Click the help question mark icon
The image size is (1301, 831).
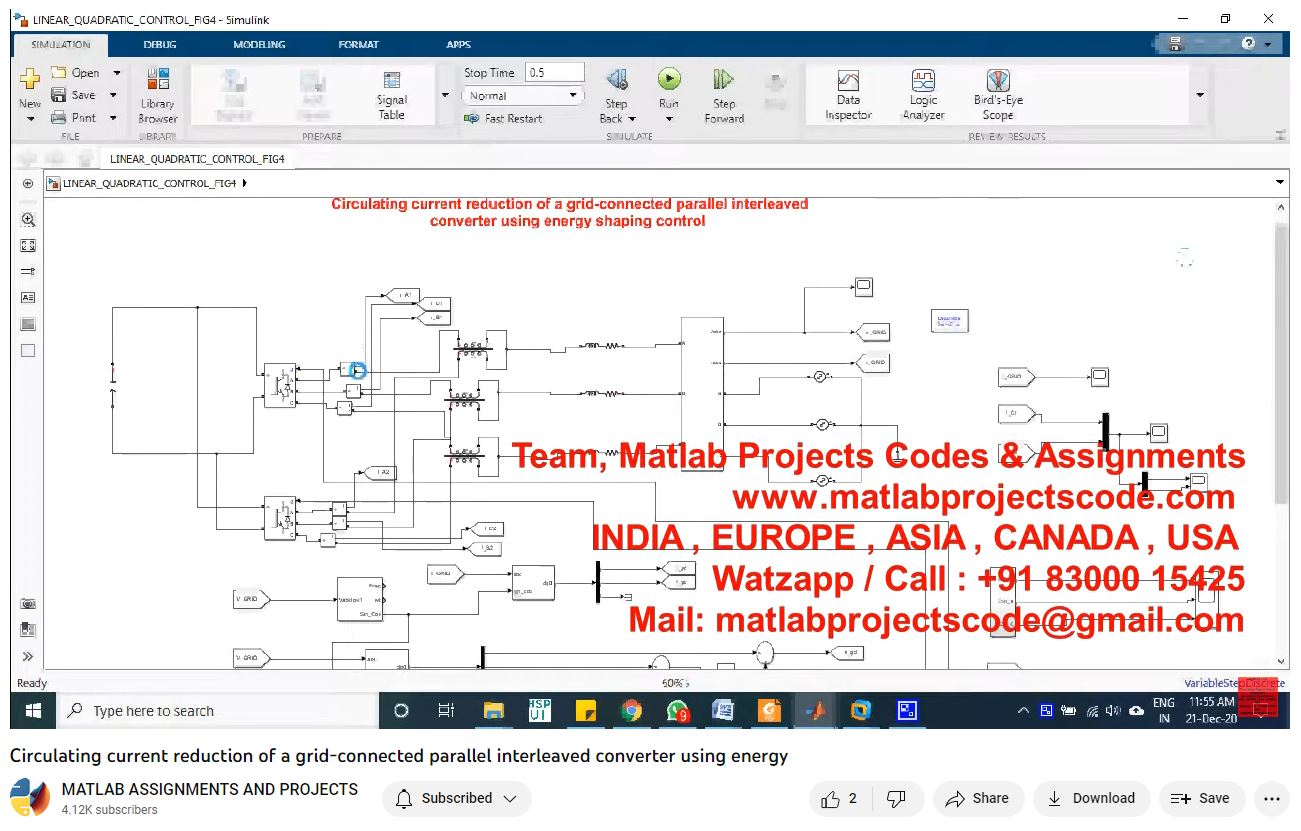[1248, 44]
